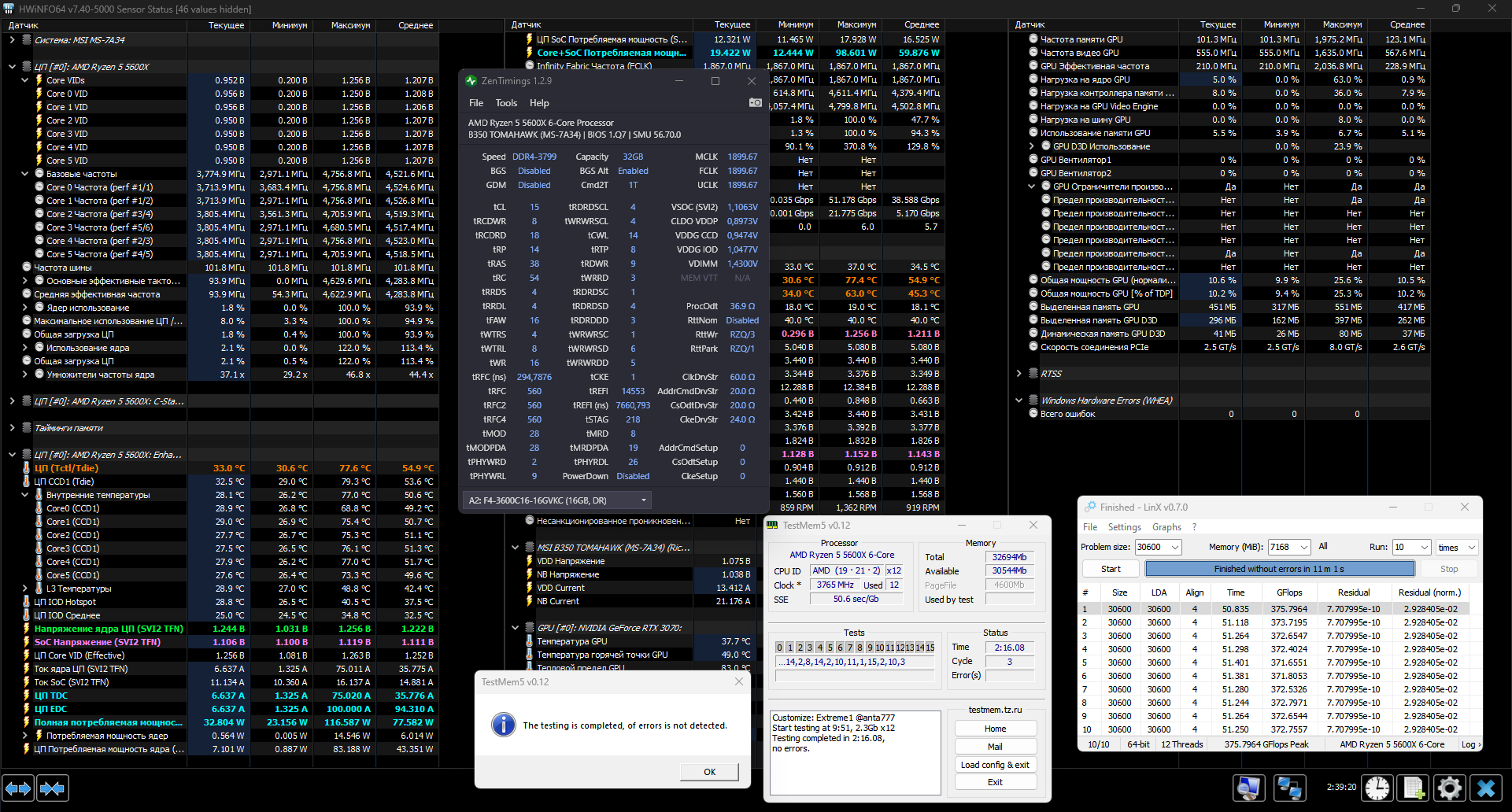Open the LinX Memory (MiB) dropdown
This screenshot has height=812, width=1512.
pos(1304,547)
